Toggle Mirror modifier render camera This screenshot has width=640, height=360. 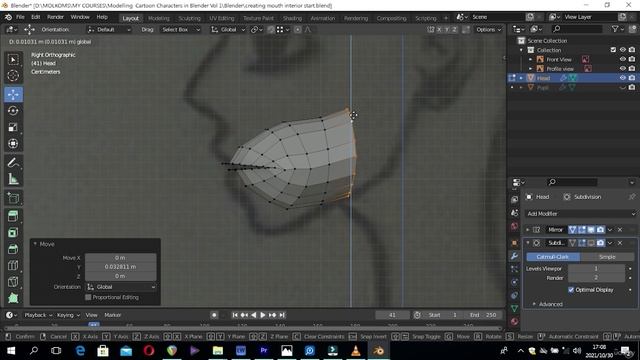(x=600, y=230)
